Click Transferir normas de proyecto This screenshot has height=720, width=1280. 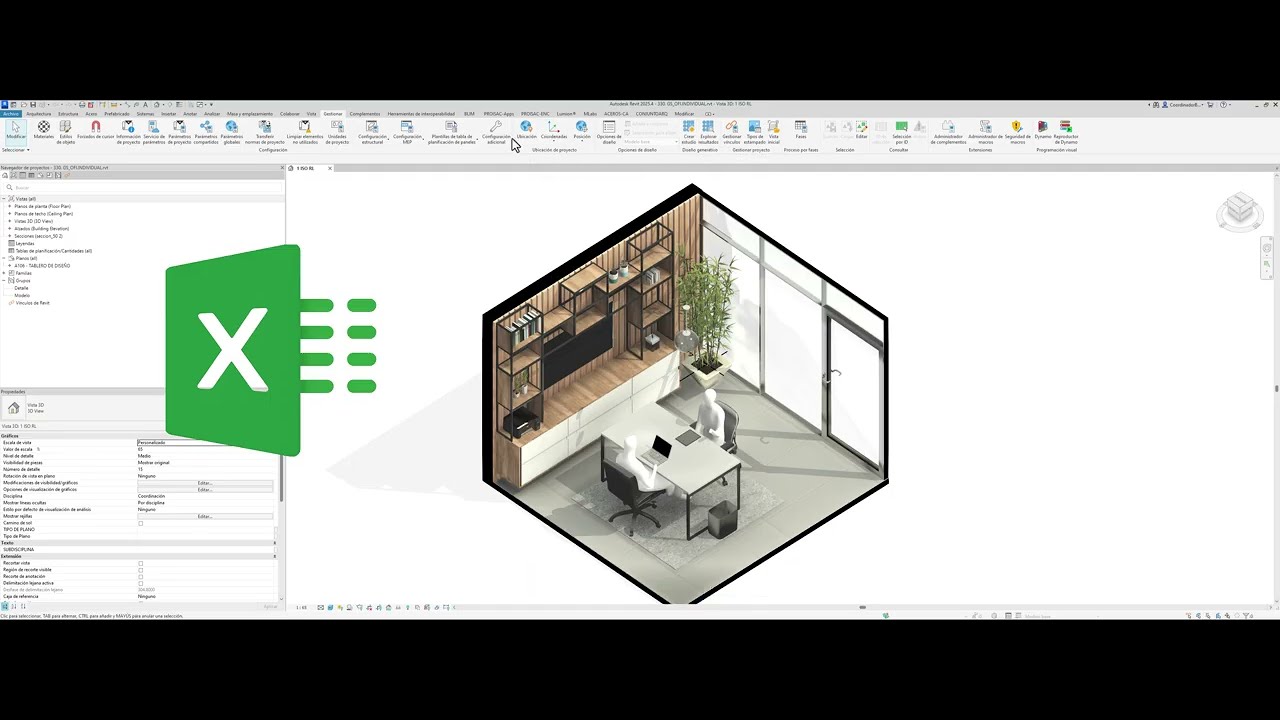(x=265, y=132)
